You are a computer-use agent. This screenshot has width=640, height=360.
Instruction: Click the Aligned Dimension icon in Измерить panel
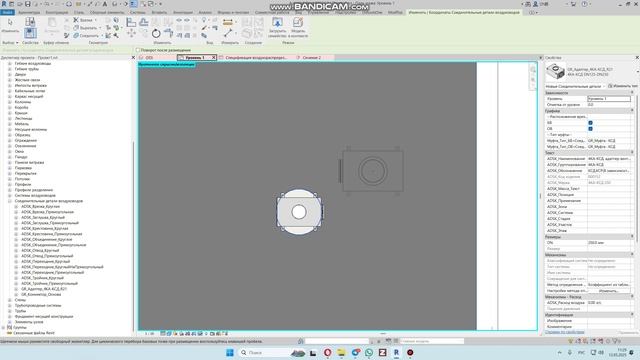pyautogui.click(x=228, y=22)
